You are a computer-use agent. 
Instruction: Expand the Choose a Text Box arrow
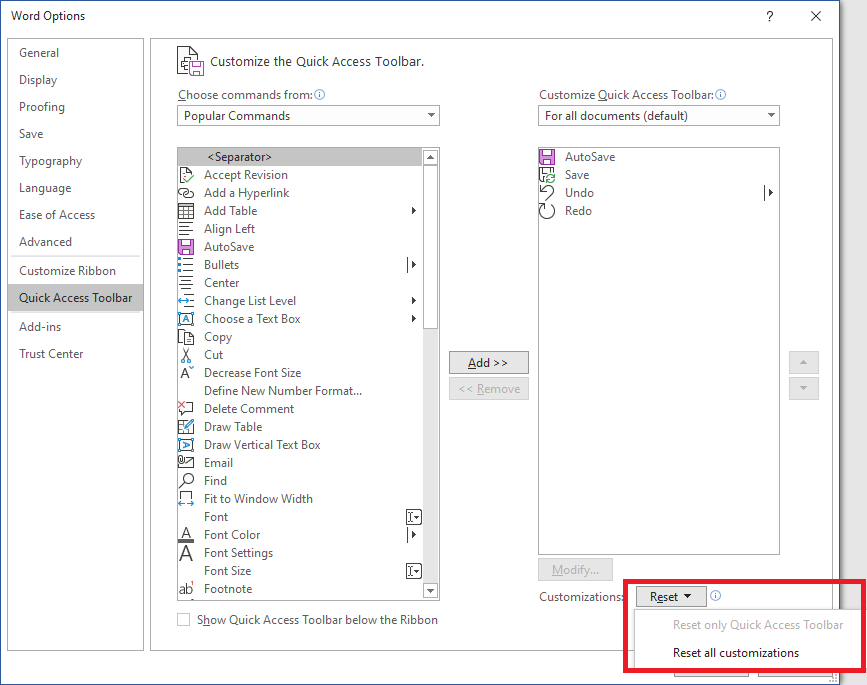click(x=414, y=319)
